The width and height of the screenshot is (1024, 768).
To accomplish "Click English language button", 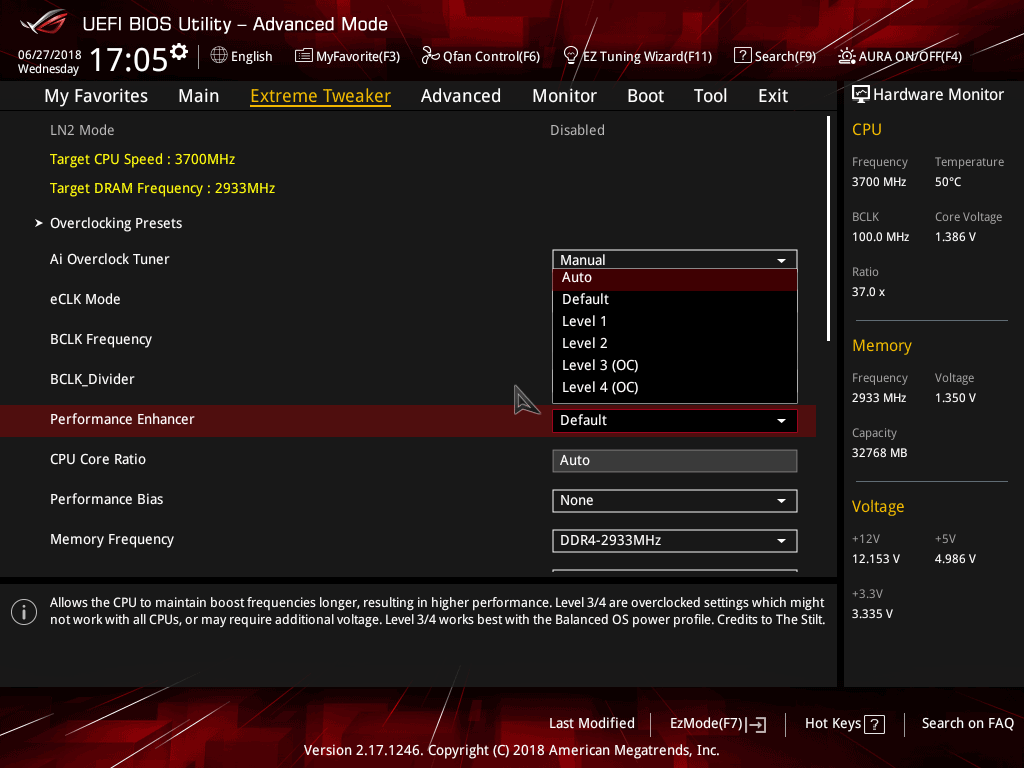I will [x=242, y=56].
